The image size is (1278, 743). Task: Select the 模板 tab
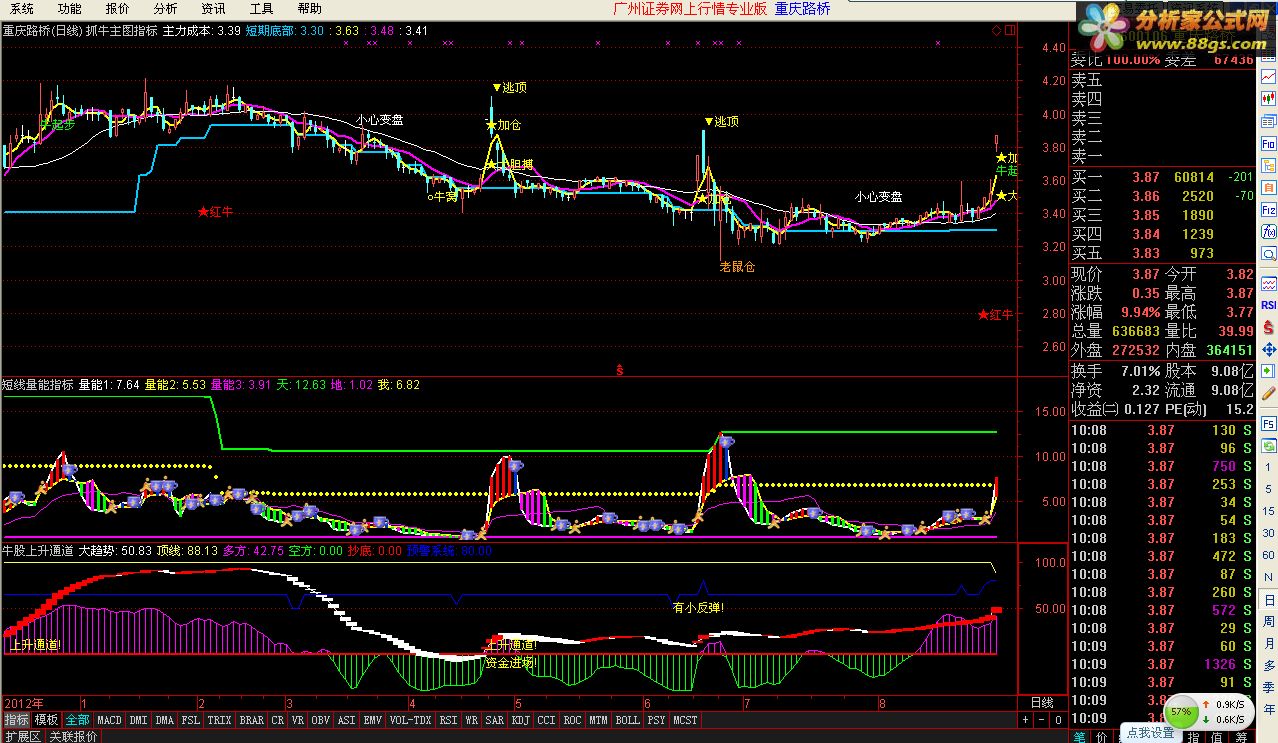(46, 720)
